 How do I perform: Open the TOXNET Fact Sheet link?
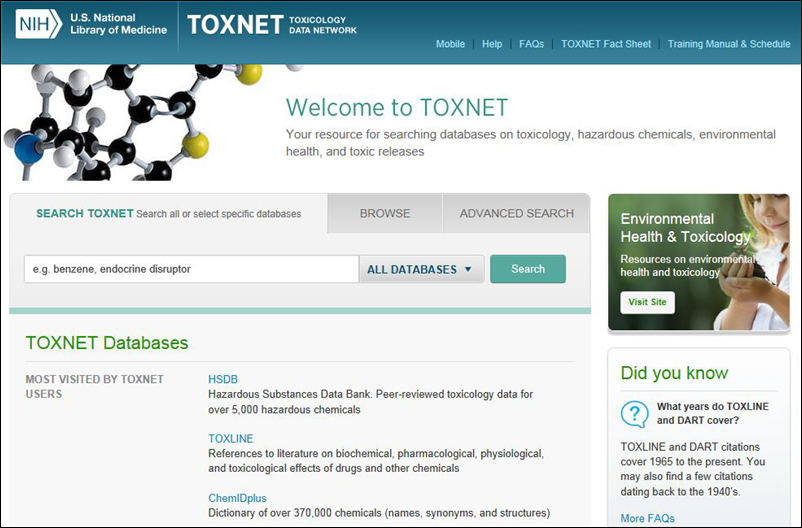point(606,44)
